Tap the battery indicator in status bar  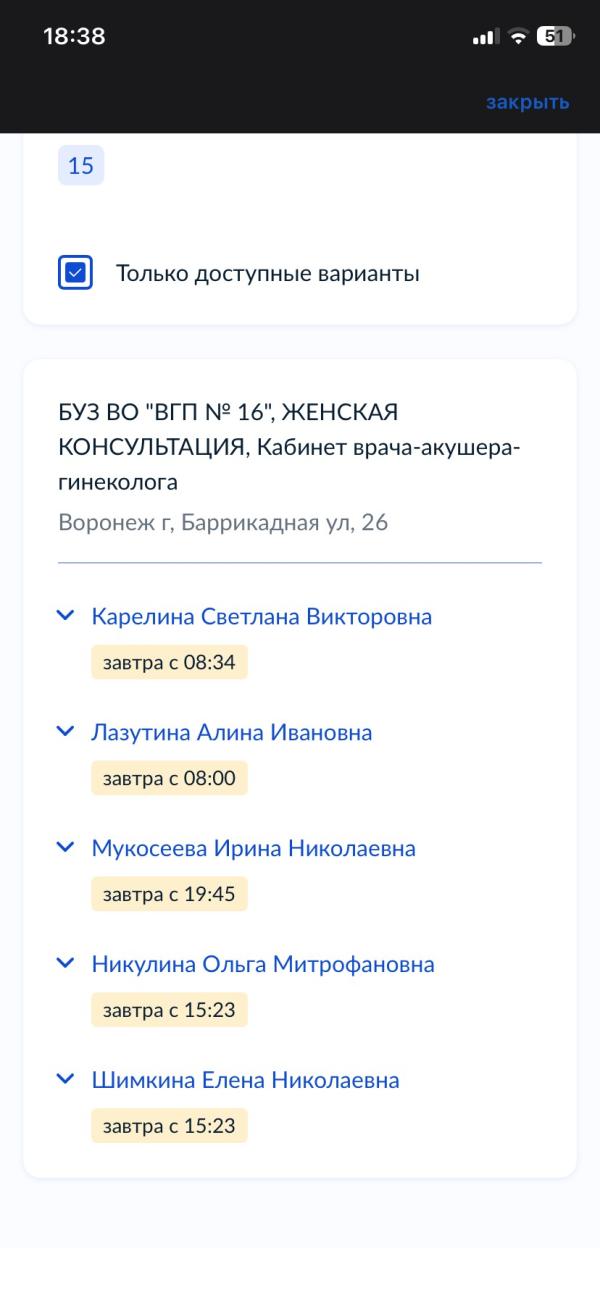[554, 37]
